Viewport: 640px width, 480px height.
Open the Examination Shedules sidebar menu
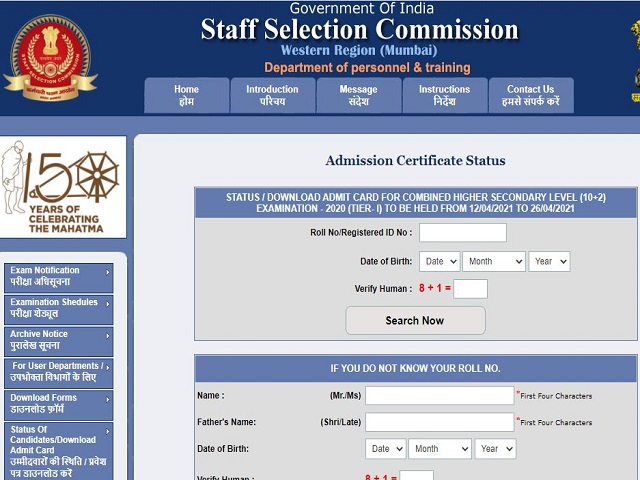(59, 309)
